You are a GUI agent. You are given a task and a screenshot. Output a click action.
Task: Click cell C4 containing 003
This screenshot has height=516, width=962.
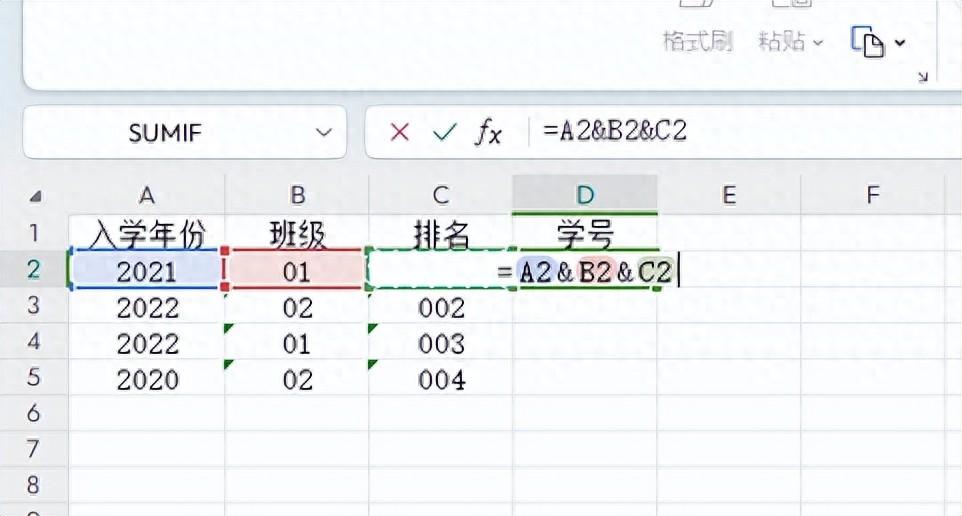(441, 342)
